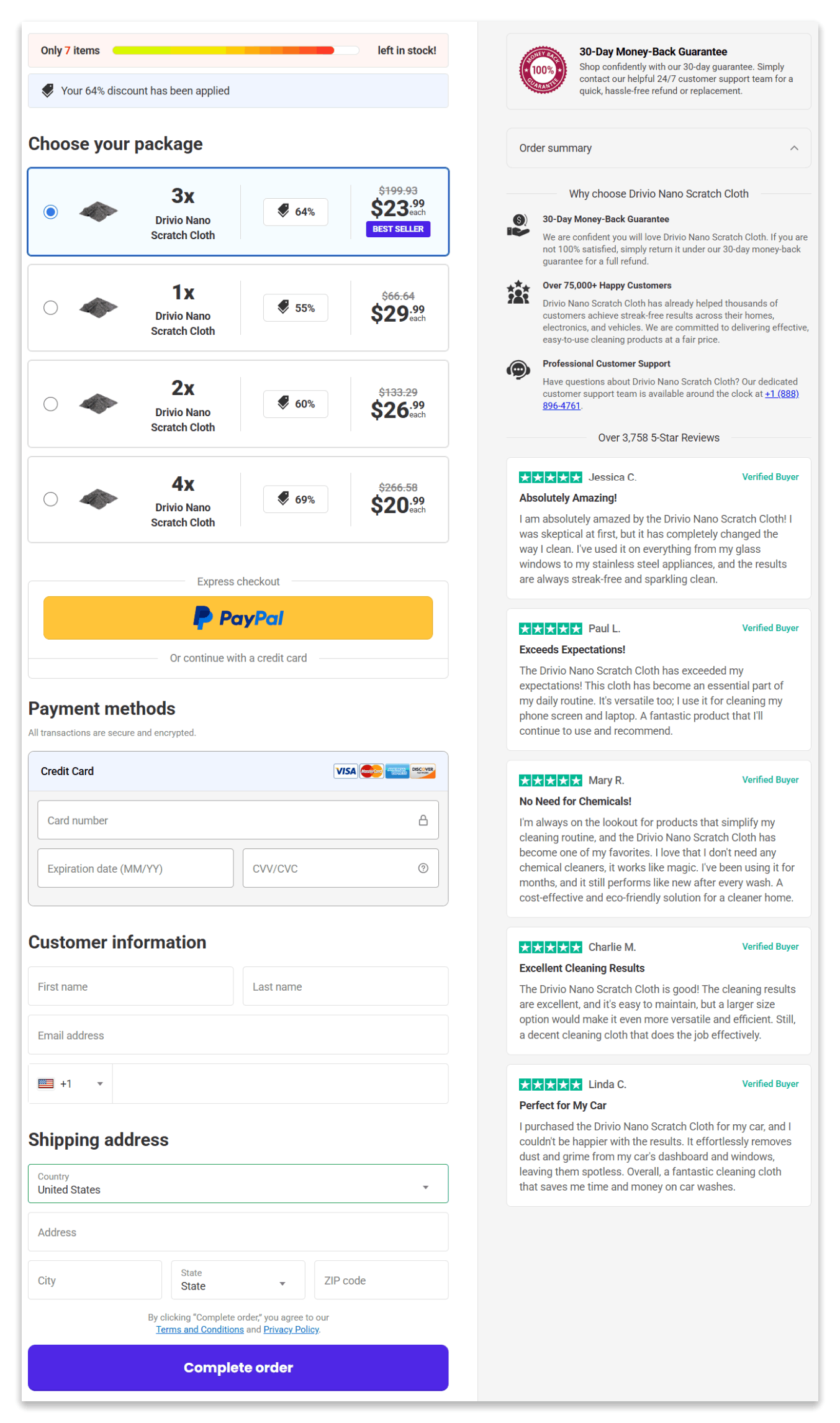
Task: Click the stock level progress bar
Action: click(235, 50)
